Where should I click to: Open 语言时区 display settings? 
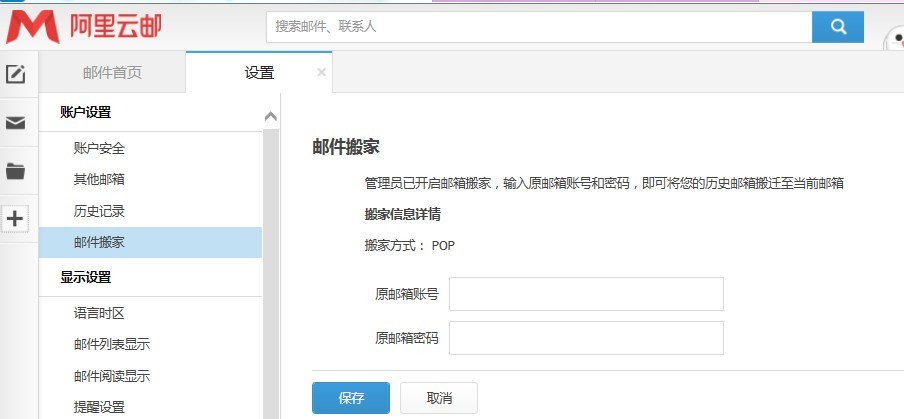99,313
